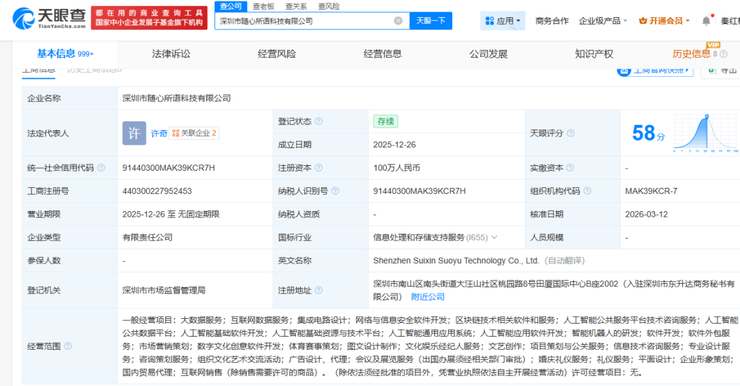The image size is (740, 386).
Task: Switch to 知识产权 tab
Action: 594,54
